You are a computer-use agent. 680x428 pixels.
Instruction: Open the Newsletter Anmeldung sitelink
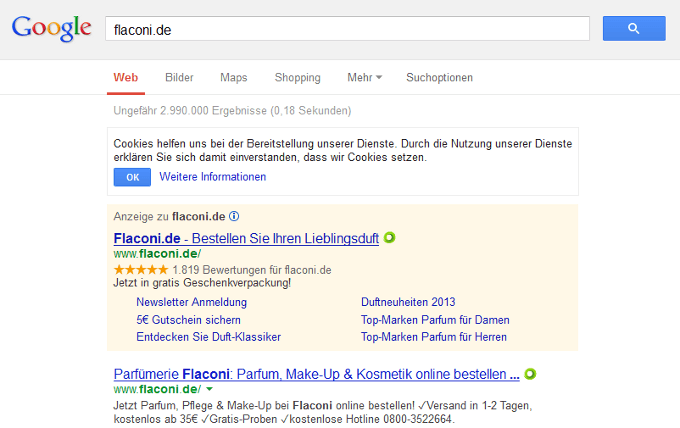(191, 302)
